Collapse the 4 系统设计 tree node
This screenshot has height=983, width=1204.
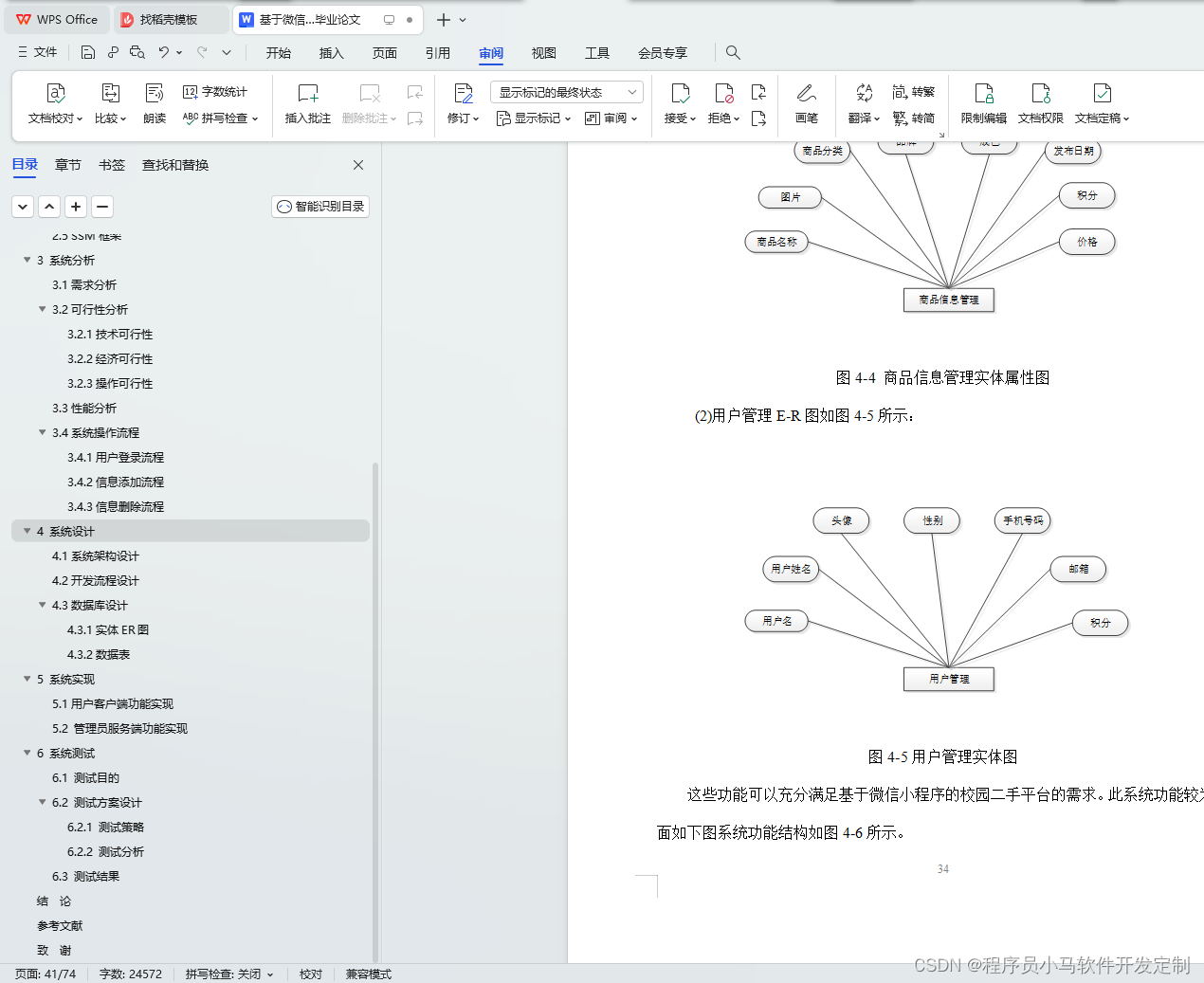point(27,531)
